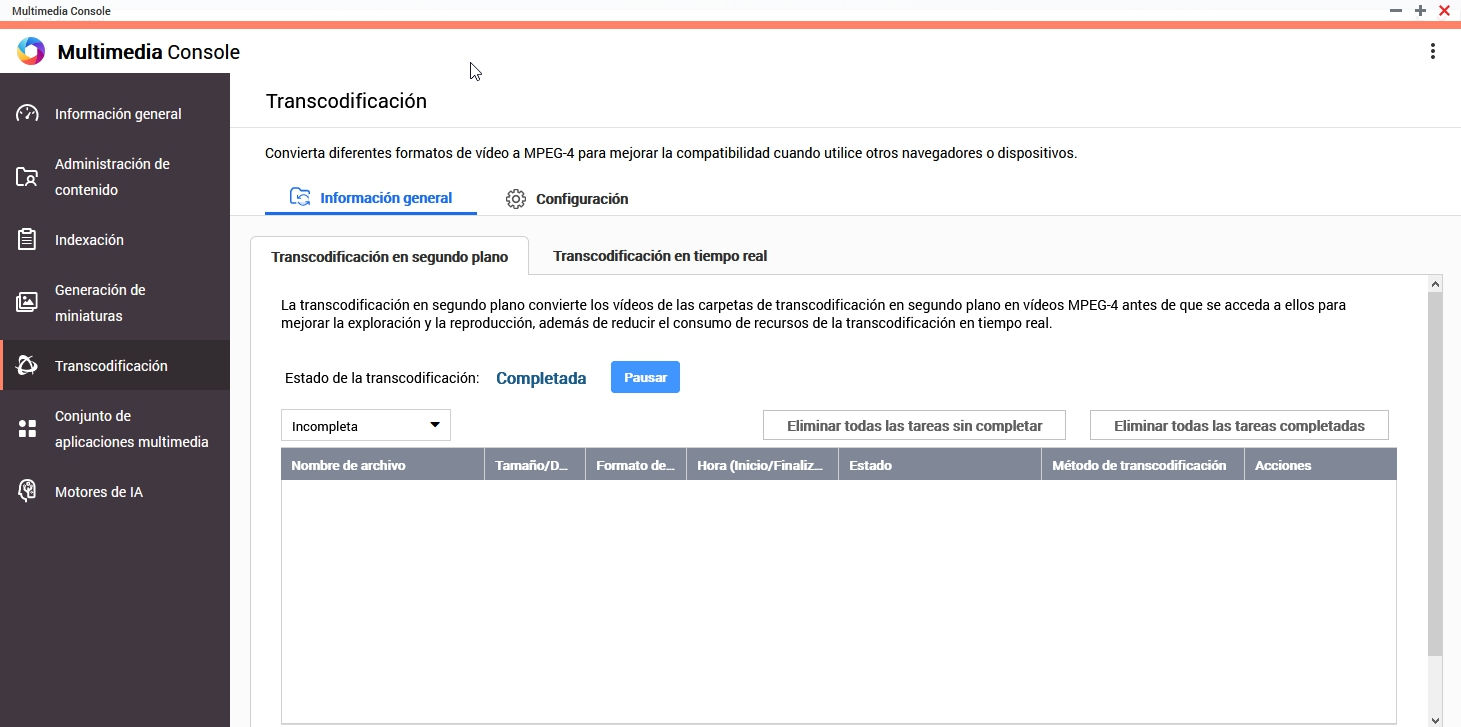Open Motores de IA brain icon
This screenshot has height=727, width=1461.
coord(27,491)
